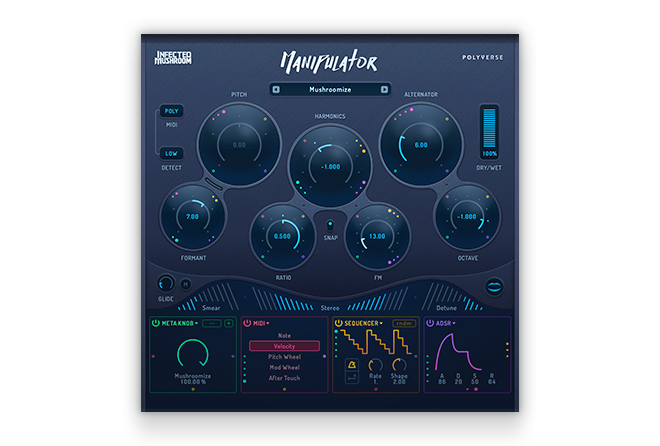The height and width of the screenshot is (446, 660).
Task: Click the Harmonics knob
Action: pos(330,167)
